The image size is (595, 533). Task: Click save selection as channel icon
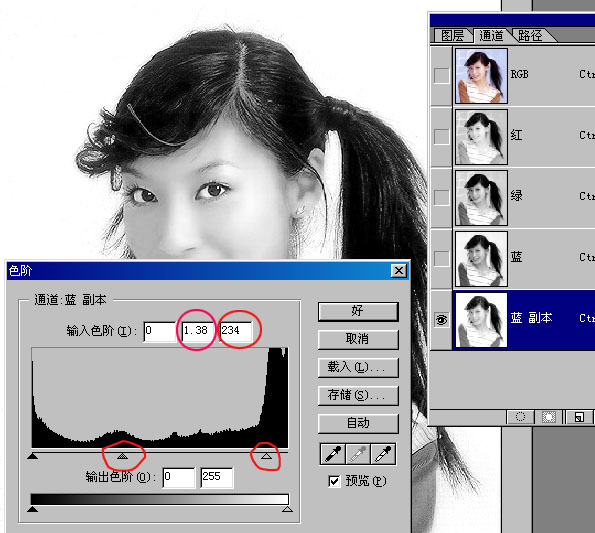click(549, 417)
